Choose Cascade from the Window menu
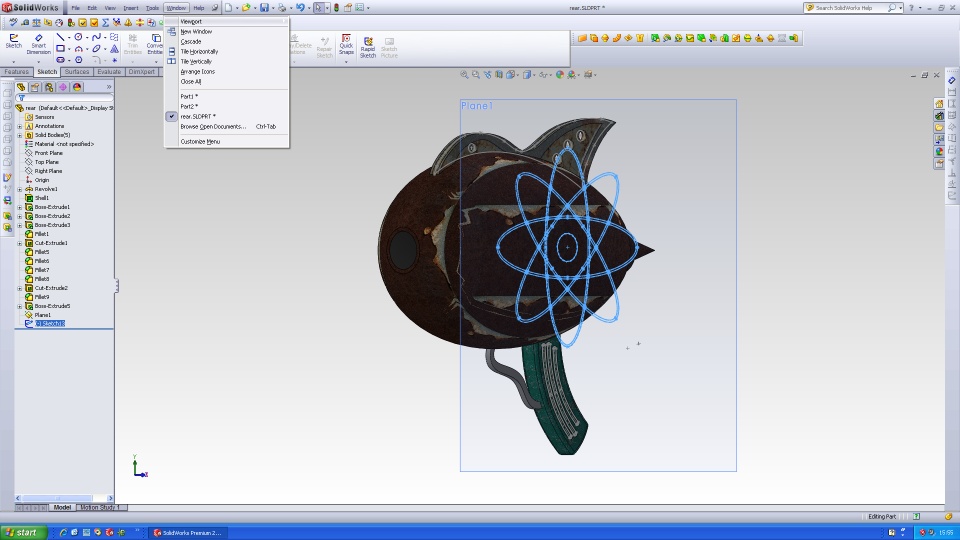Image resolution: width=960 pixels, height=540 pixels. [227, 42]
